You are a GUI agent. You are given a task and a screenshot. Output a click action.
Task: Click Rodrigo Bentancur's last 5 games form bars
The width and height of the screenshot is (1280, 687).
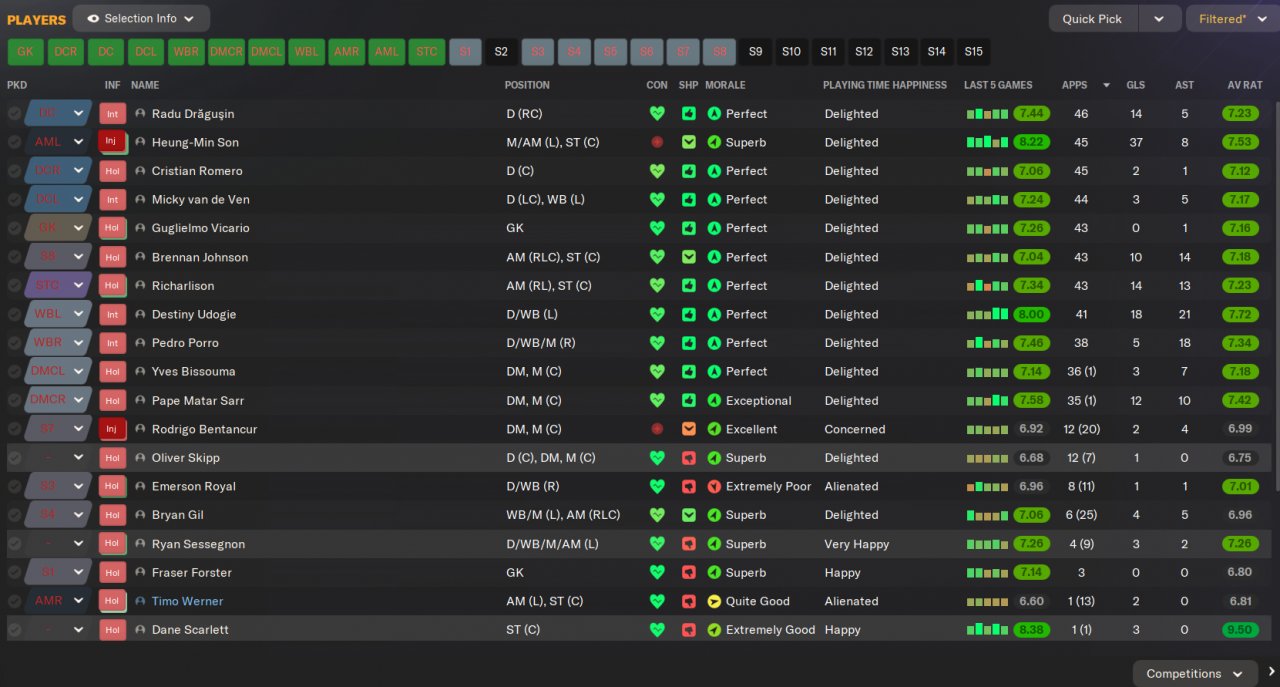tap(987, 429)
